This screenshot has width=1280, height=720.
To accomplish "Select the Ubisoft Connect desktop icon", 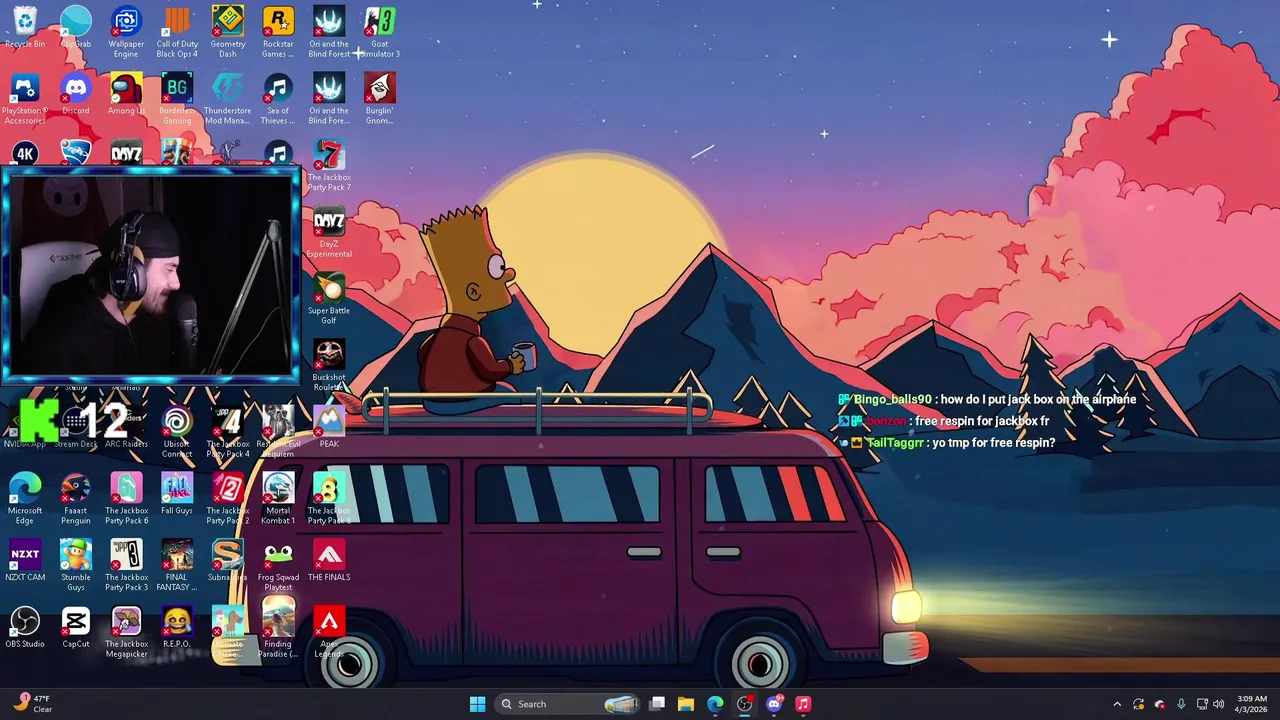I will (177, 432).
